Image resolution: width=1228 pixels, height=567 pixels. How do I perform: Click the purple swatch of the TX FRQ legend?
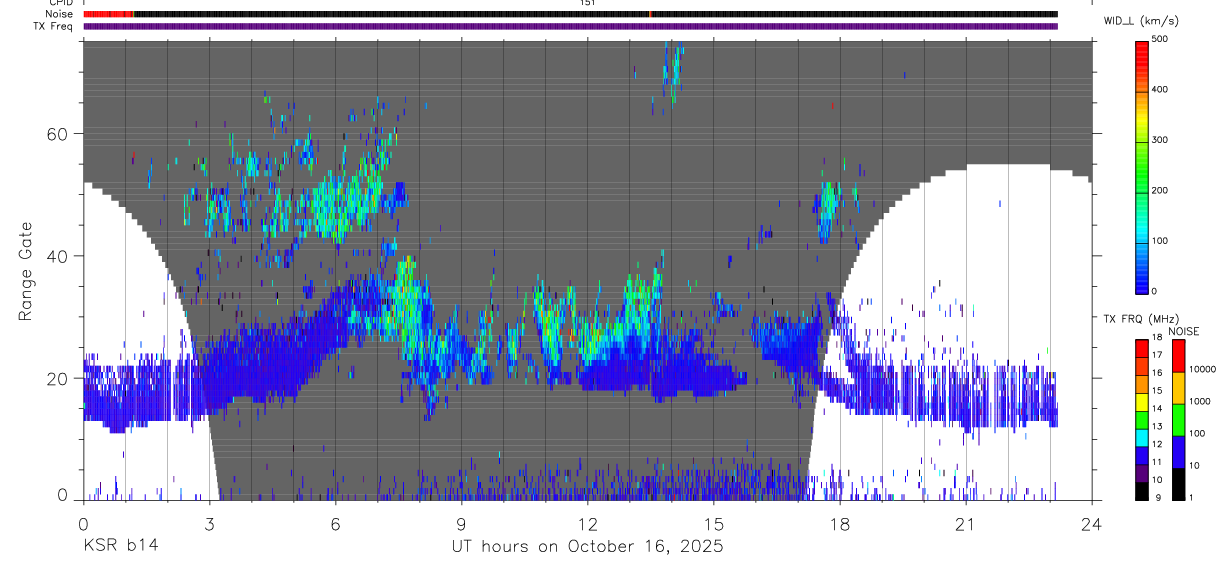click(1141, 473)
